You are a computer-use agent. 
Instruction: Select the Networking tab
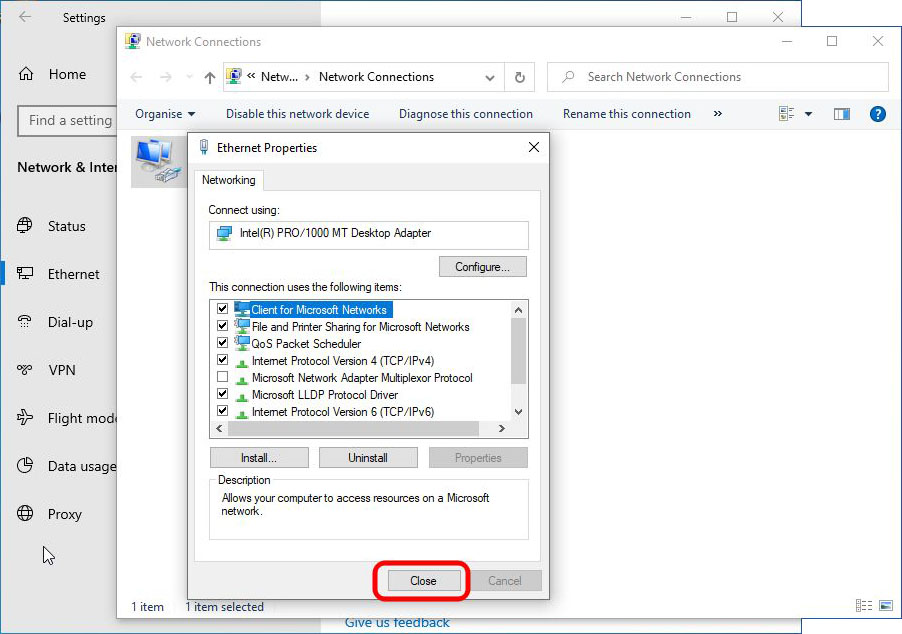pos(229,180)
